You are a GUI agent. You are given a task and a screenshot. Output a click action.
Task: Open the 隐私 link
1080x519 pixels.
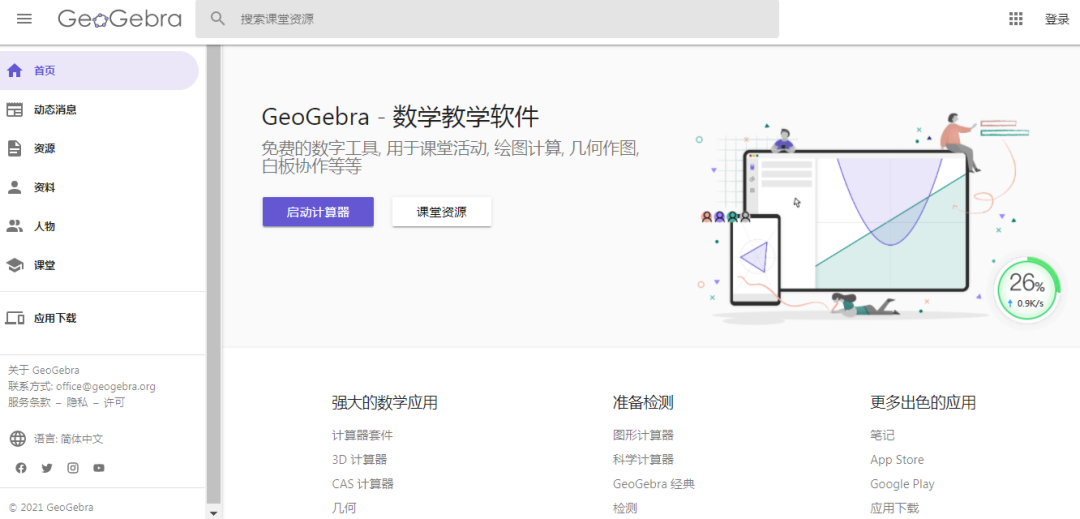point(77,403)
